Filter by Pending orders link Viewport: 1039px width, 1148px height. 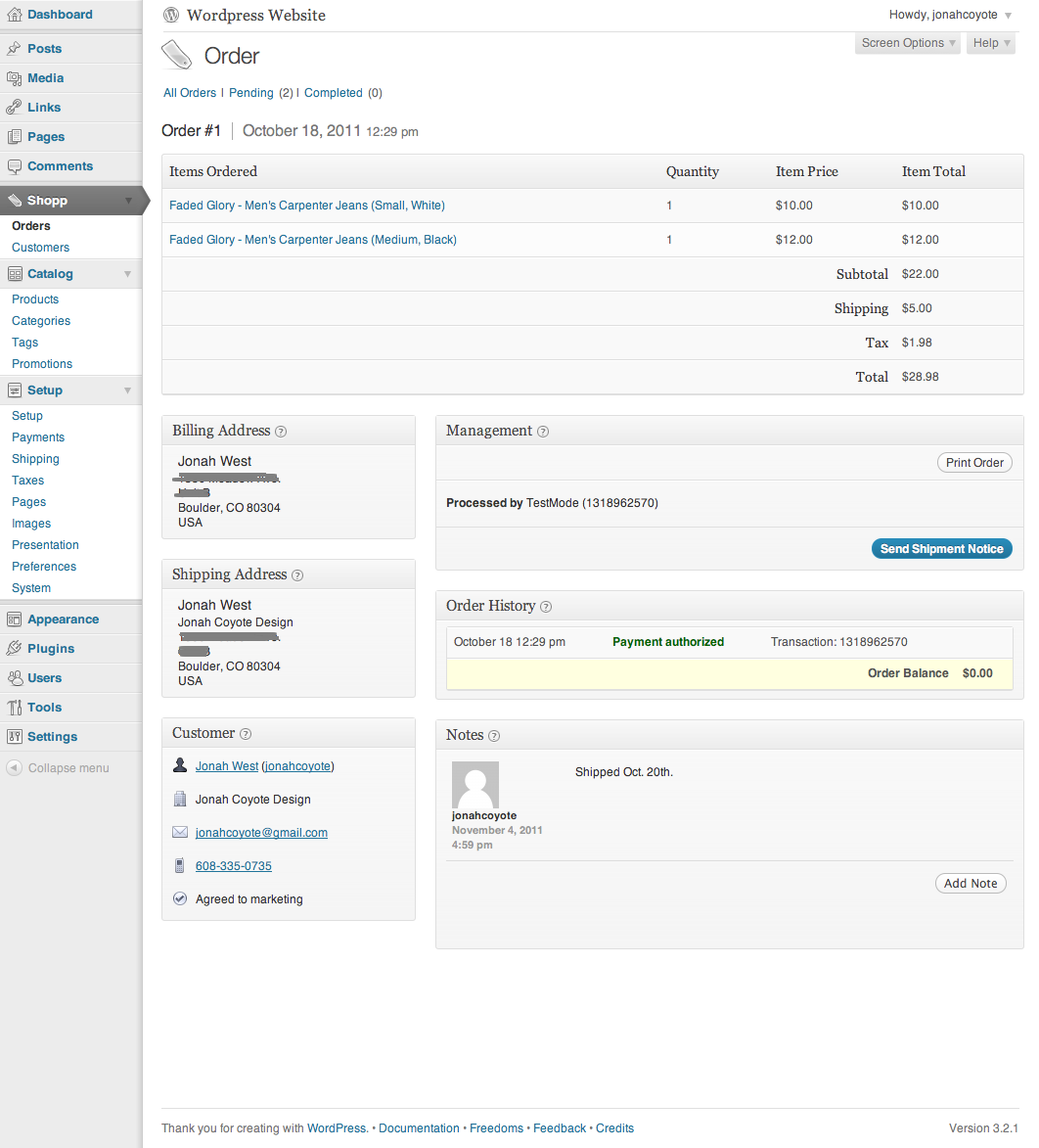(x=251, y=93)
